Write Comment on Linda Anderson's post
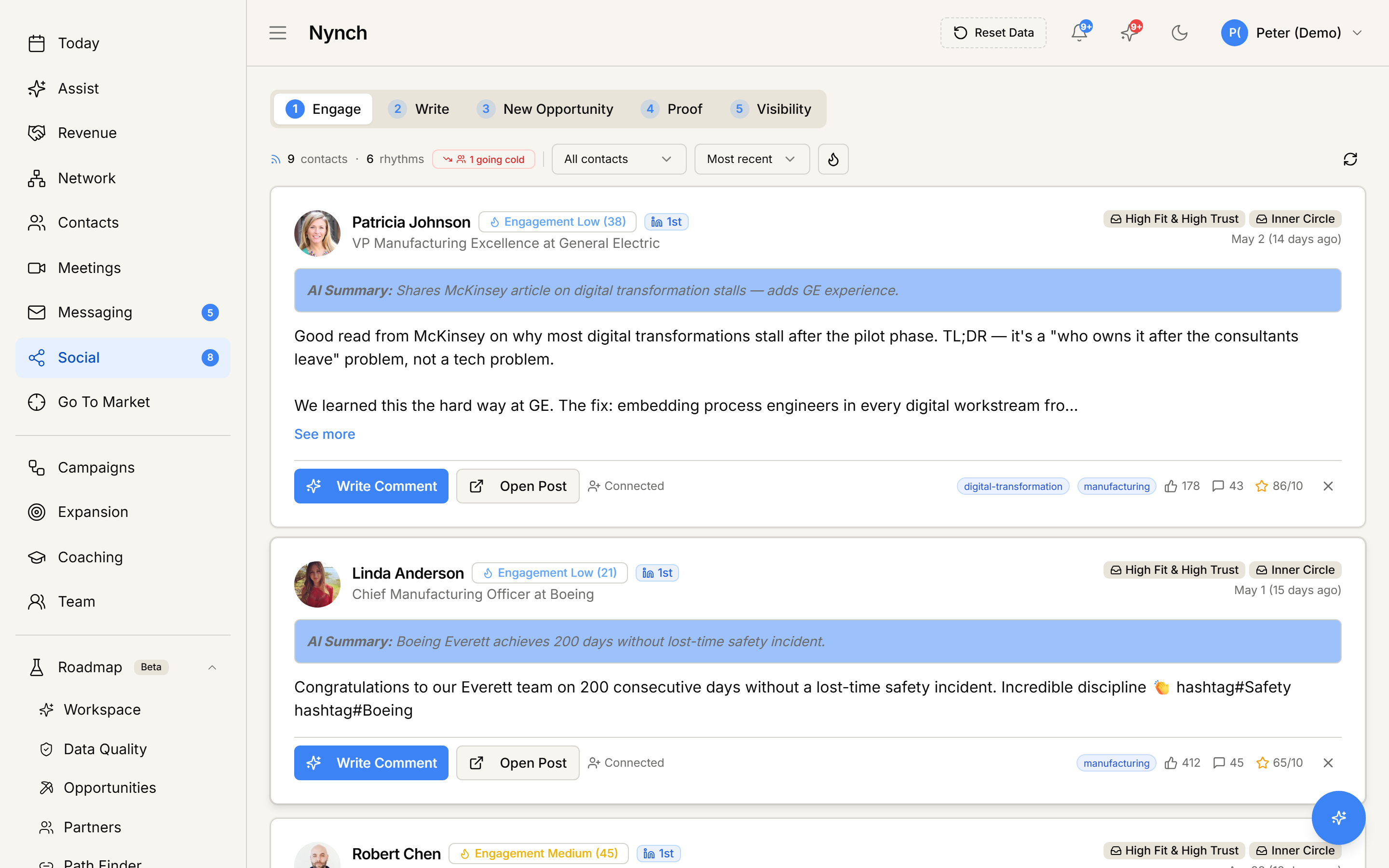 (371, 762)
